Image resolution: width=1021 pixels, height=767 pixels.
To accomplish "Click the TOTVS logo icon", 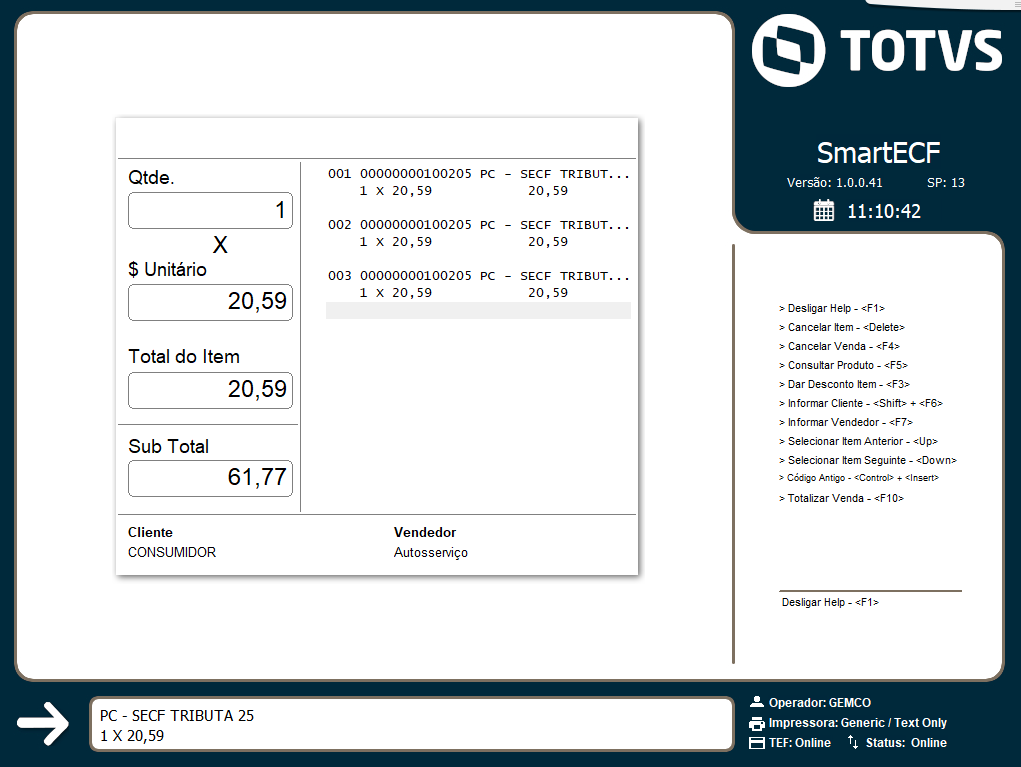I will tap(789, 50).
